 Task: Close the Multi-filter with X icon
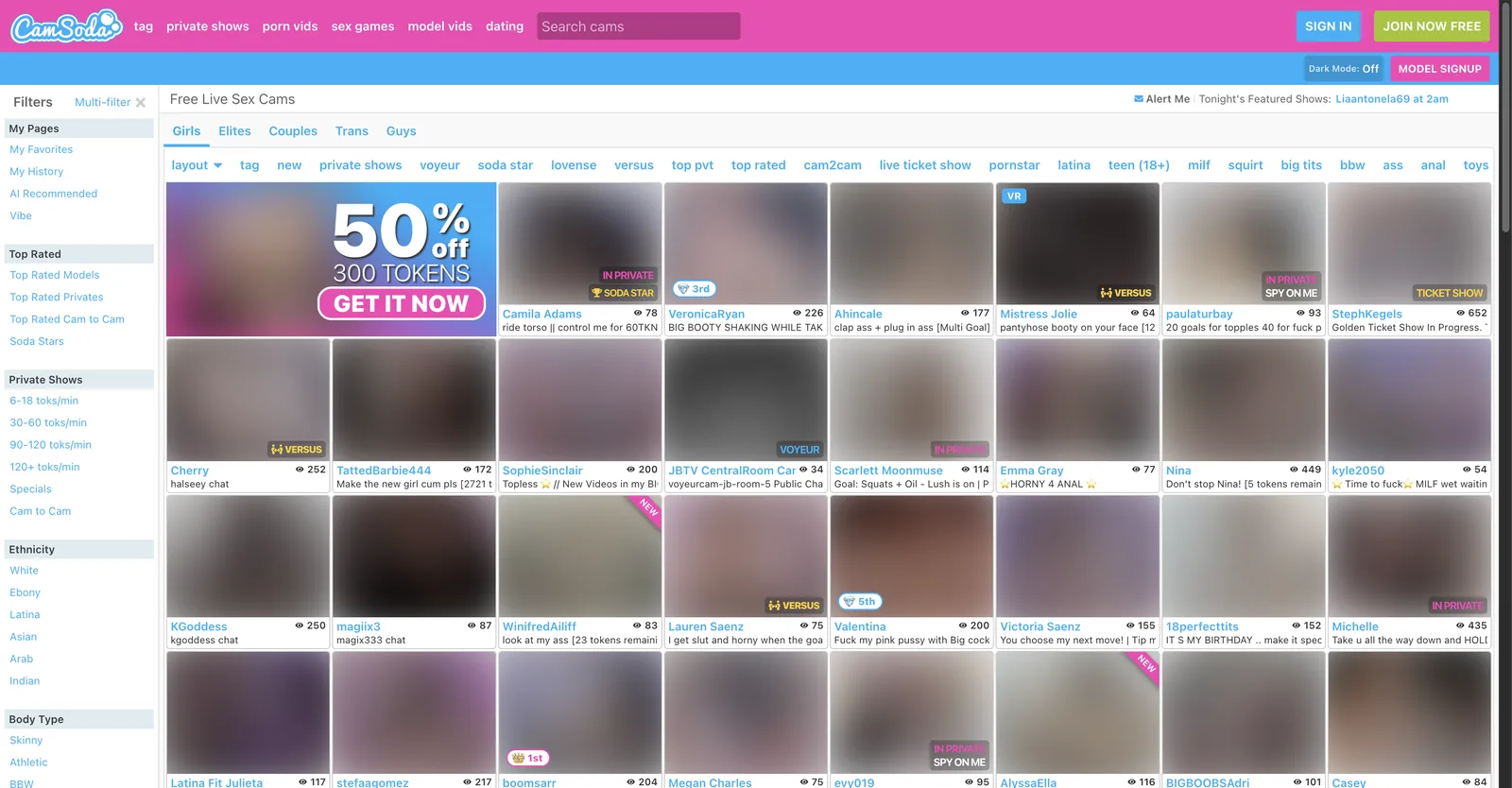pos(141,102)
